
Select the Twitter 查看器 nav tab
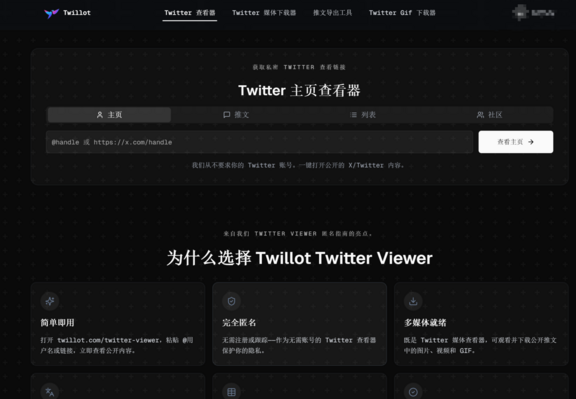pos(190,13)
